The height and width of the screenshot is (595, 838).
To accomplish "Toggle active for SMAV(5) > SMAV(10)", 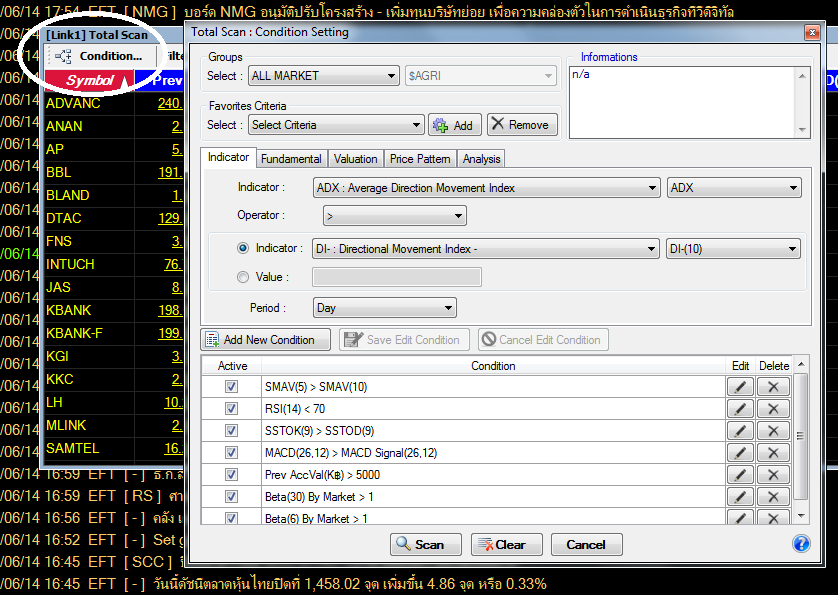I will (231, 387).
